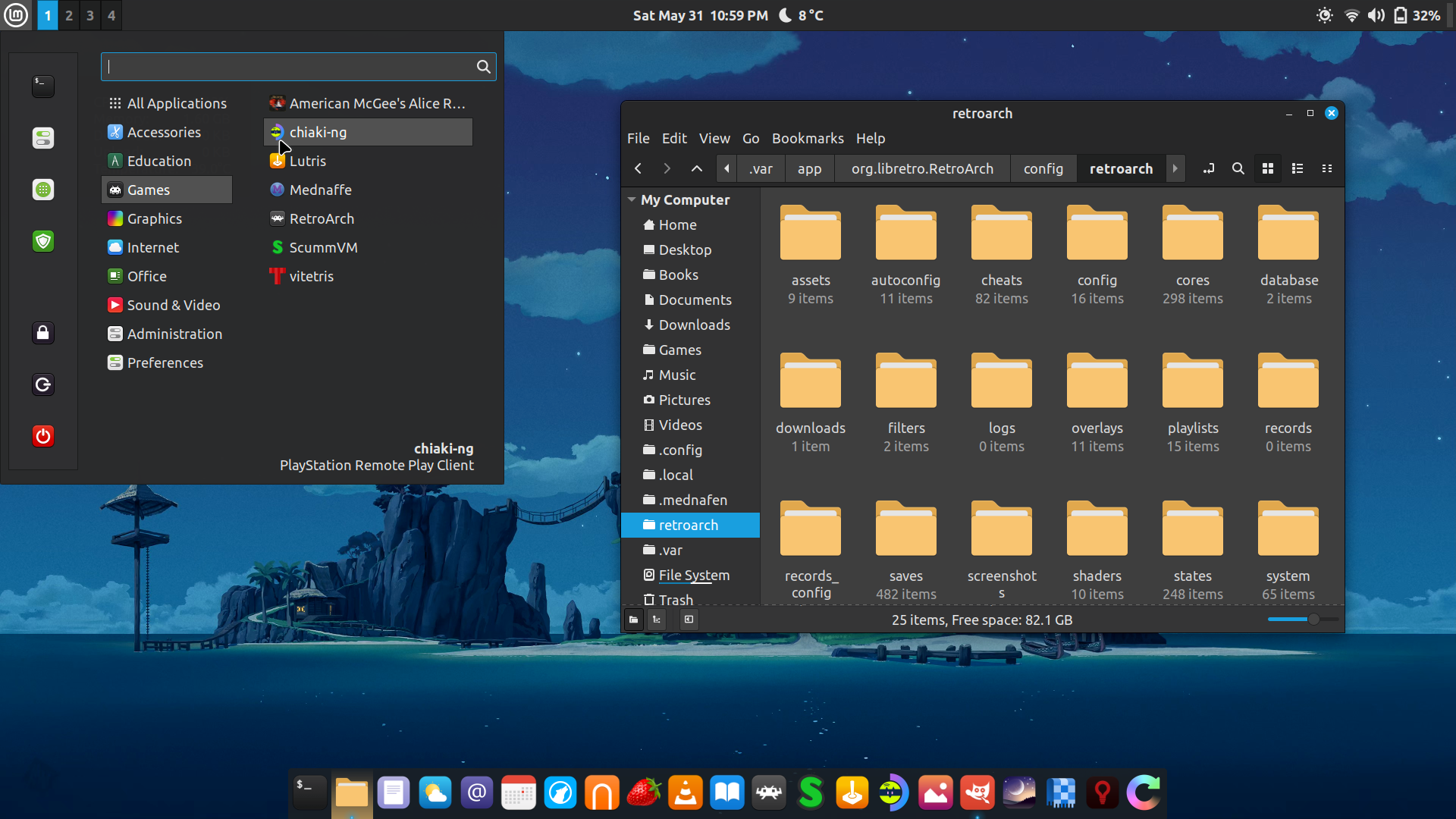This screenshot has height=819, width=1456.
Task: Hide the sidebar using status bar button
Action: (x=689, y=620)
